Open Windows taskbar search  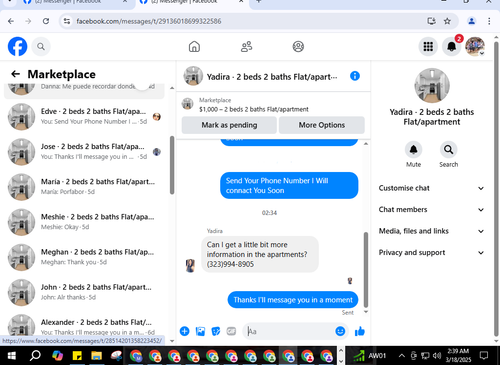(35, 356)
